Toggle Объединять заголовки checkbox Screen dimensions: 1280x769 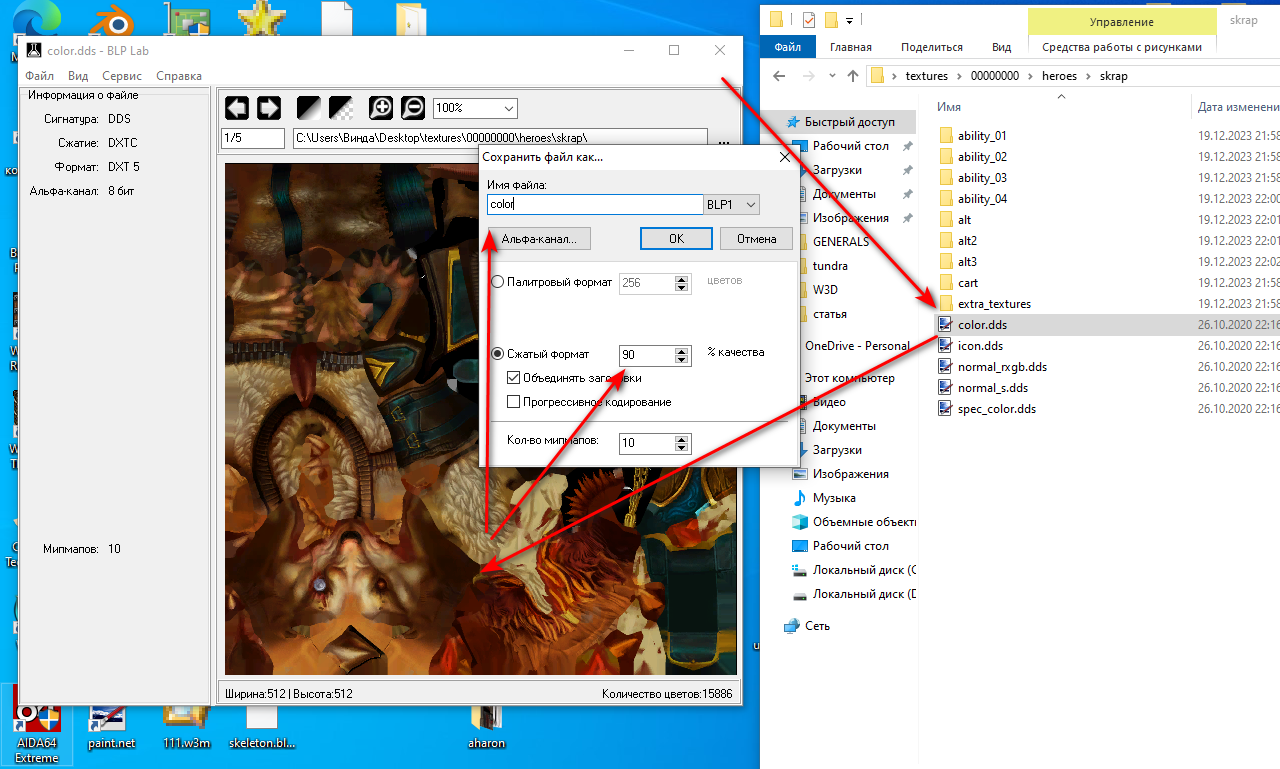(514, 378)
